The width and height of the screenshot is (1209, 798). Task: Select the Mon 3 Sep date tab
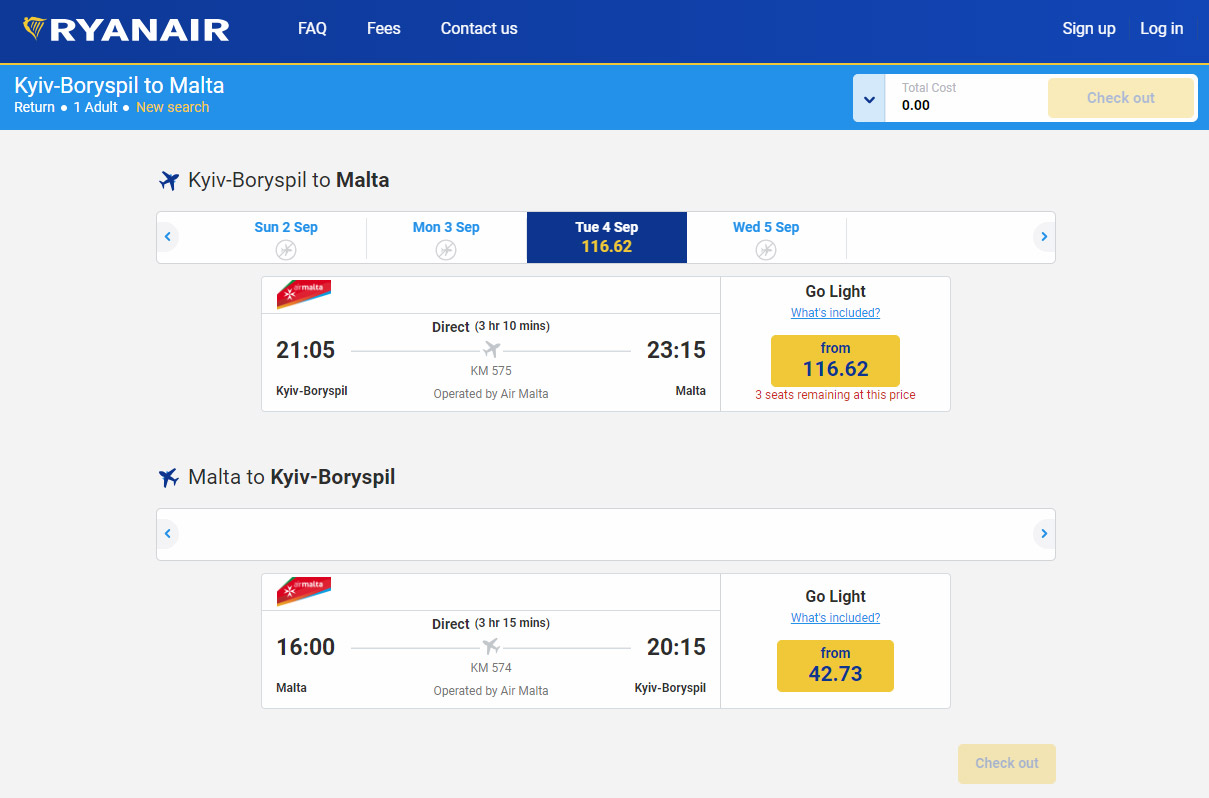[x=446, y=238]
